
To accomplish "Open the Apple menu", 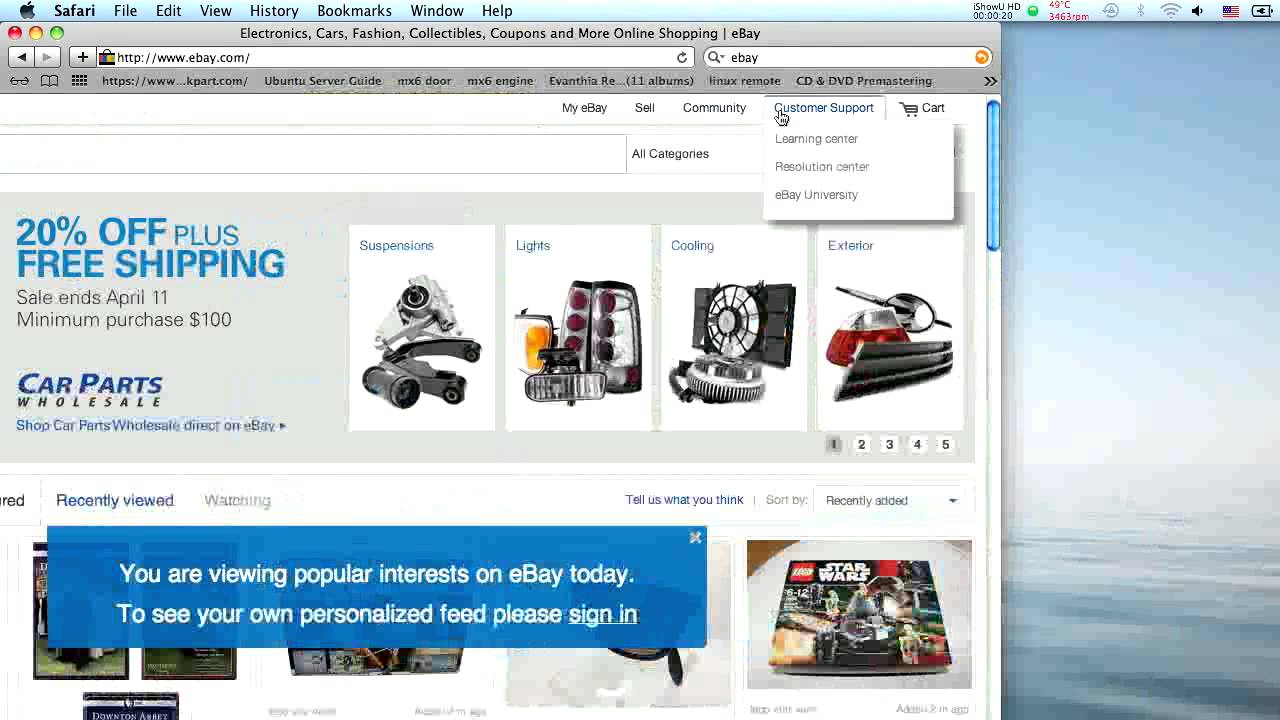I will pos(27,11).
